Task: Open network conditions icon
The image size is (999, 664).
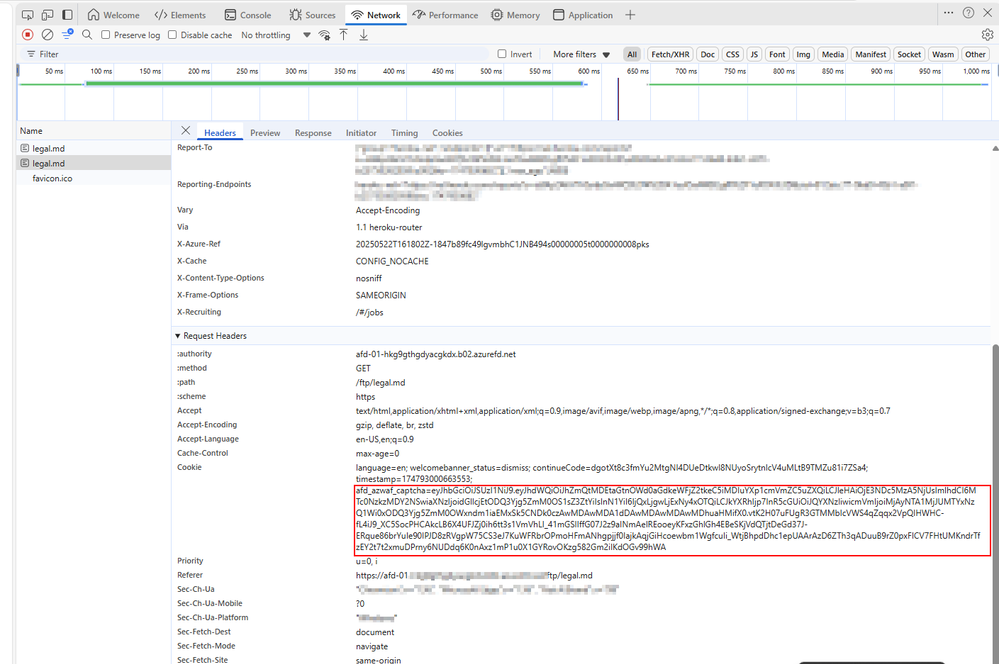Action: [x=324, y=35]
